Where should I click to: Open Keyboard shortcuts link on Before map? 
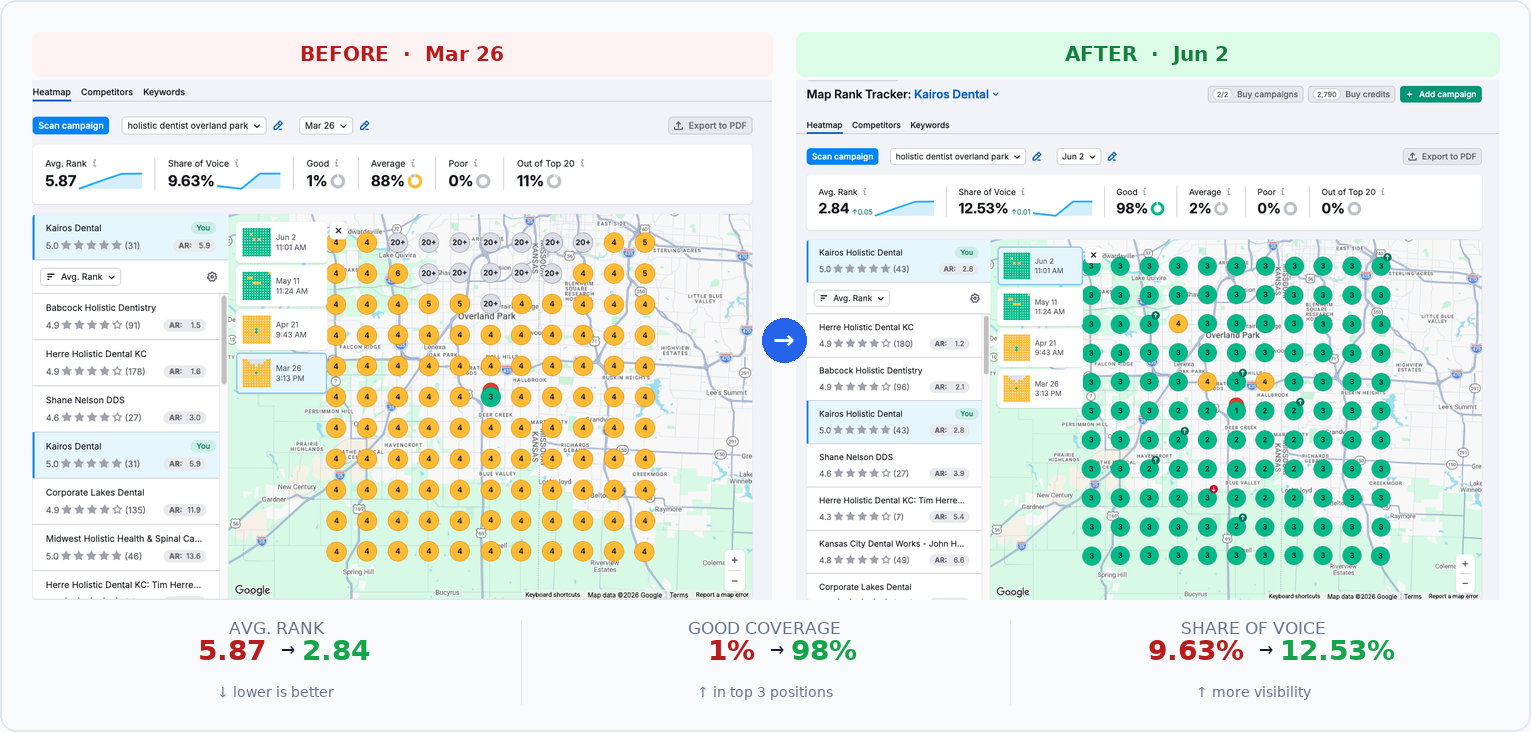point(553,595)
